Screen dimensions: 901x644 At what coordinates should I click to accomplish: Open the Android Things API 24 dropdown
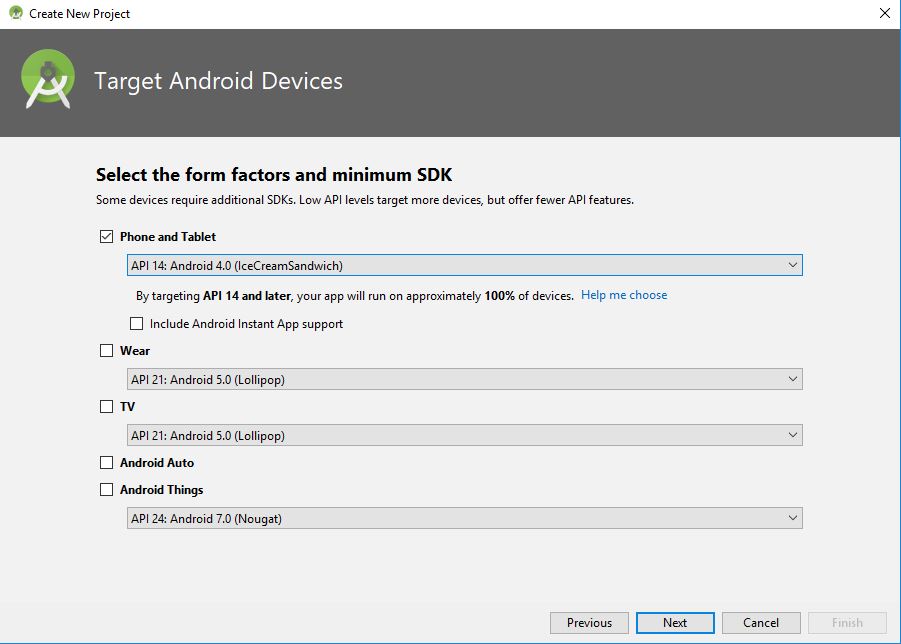(464, 518)
